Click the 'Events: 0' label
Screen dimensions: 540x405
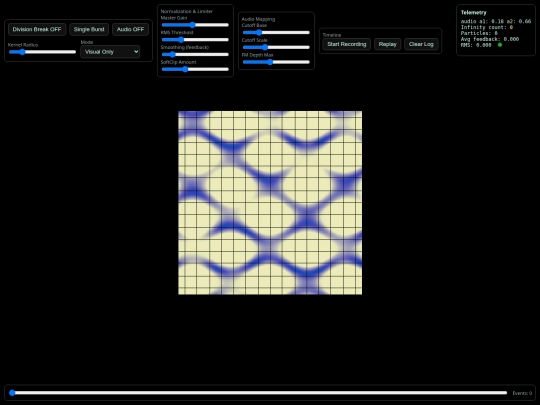click(522, 393)
